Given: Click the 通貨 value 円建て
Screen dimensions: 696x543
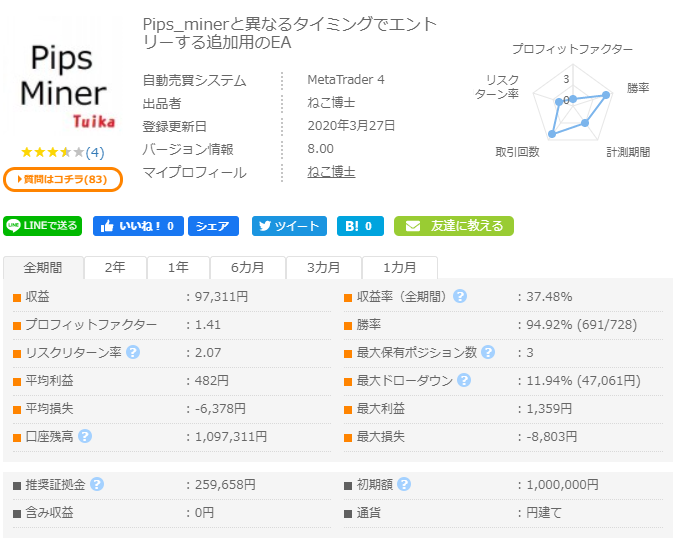Looking at the screenshot, I should coord(544,513).
